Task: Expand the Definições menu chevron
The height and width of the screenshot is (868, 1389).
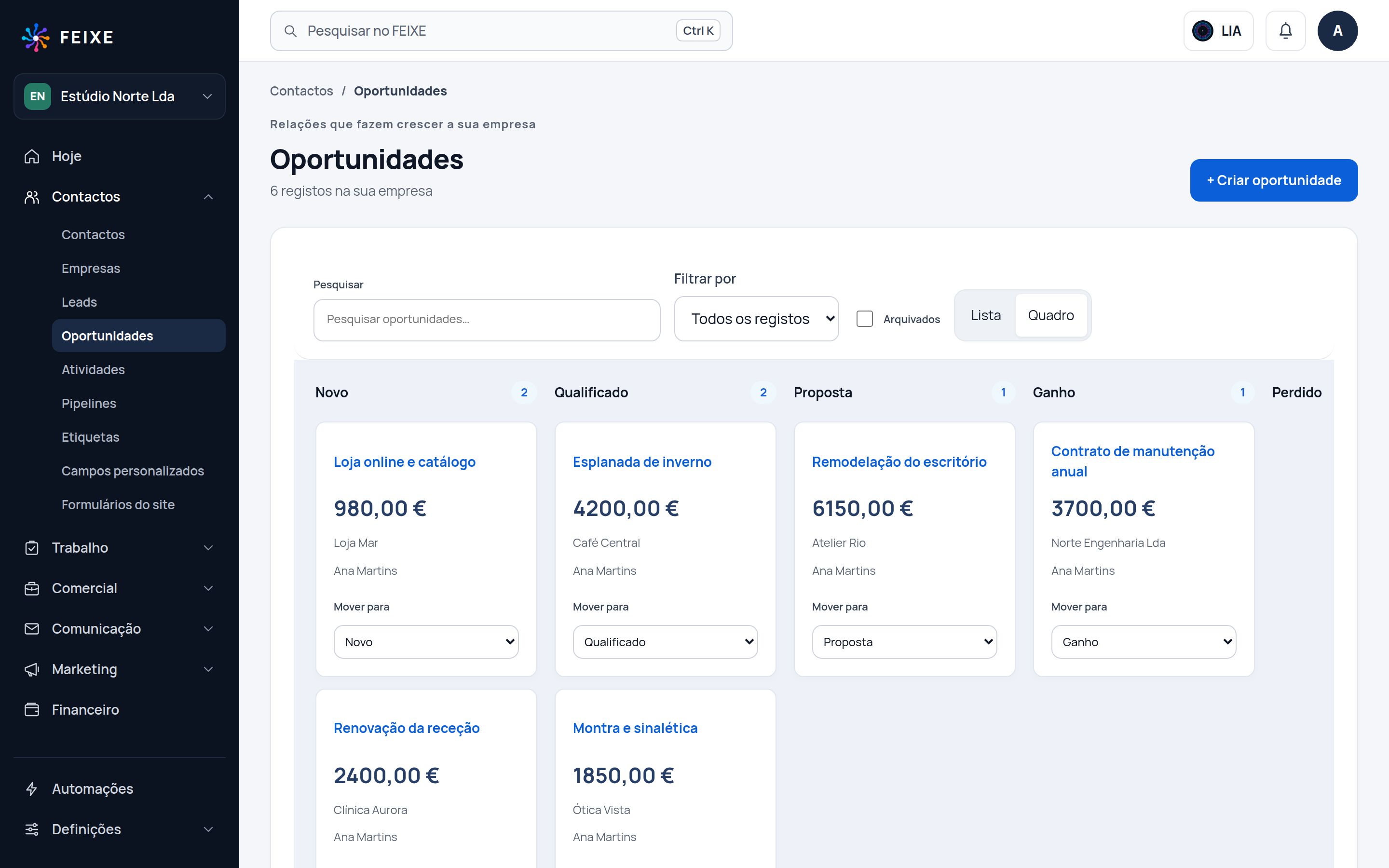Action: point(208,829)
